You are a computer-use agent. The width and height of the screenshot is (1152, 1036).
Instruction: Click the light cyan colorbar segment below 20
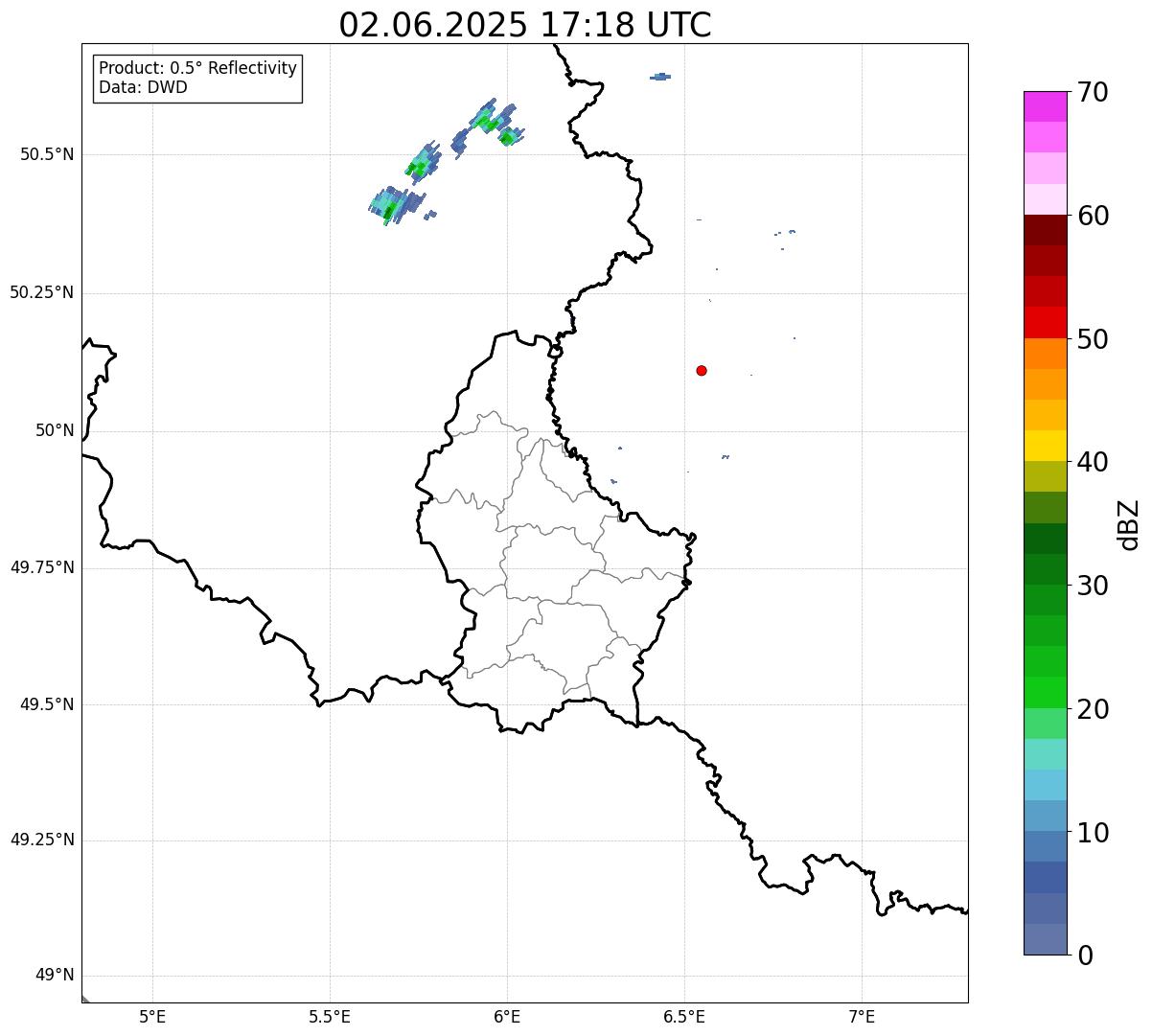(x=1045, y=754)
